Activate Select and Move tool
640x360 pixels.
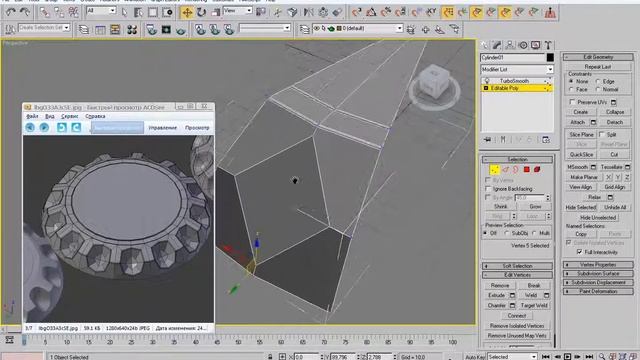(187, 13)
